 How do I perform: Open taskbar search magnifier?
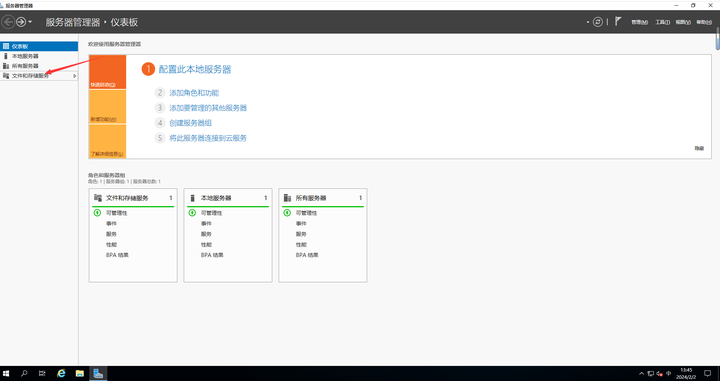pos(24,374)
